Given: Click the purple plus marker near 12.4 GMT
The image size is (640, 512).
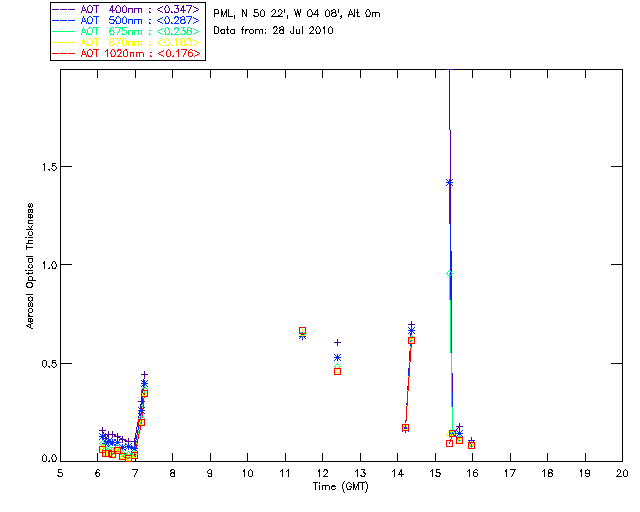Looking at the screenshot, I should pyautogui.click(x=338, y=343).
